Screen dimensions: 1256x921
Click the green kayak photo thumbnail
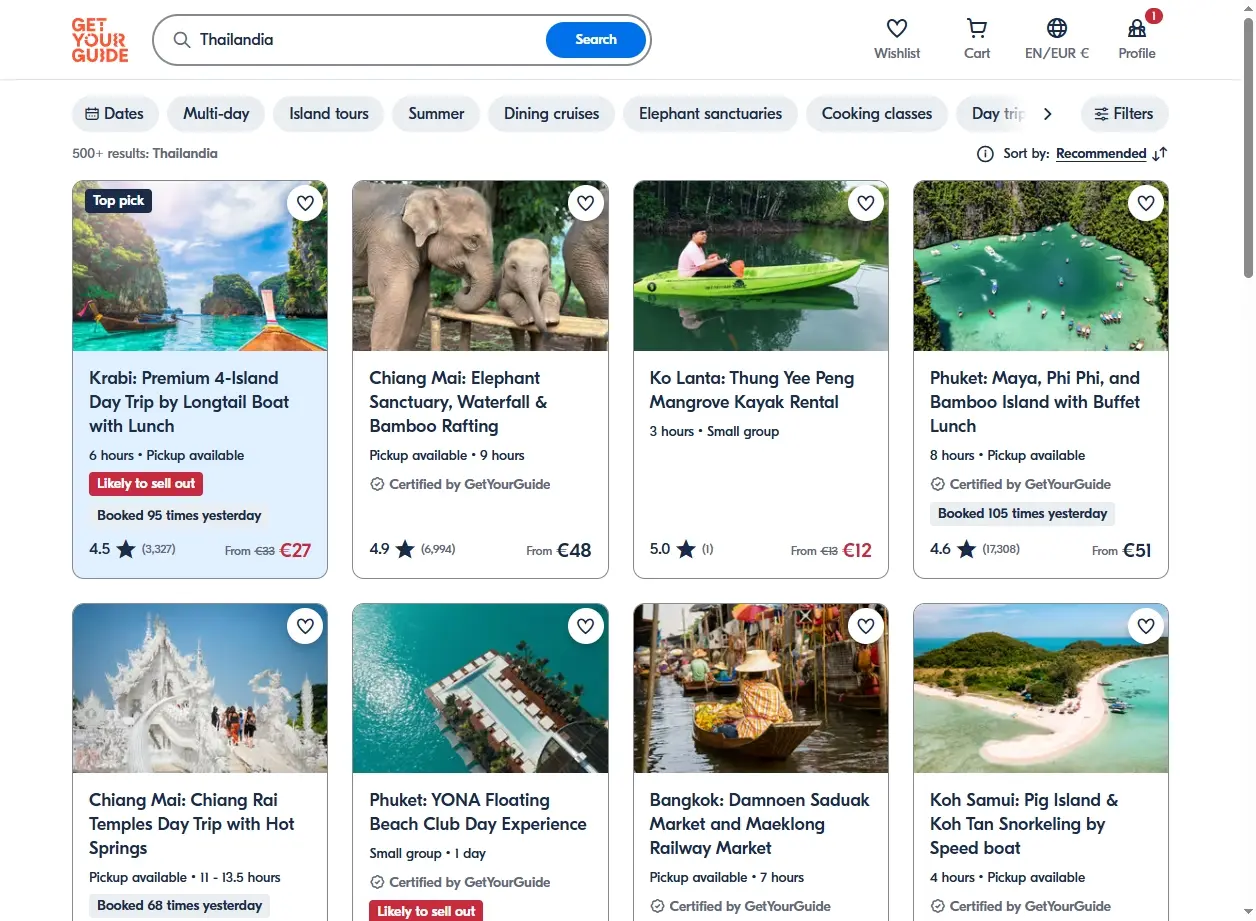(x=761, y=266)
